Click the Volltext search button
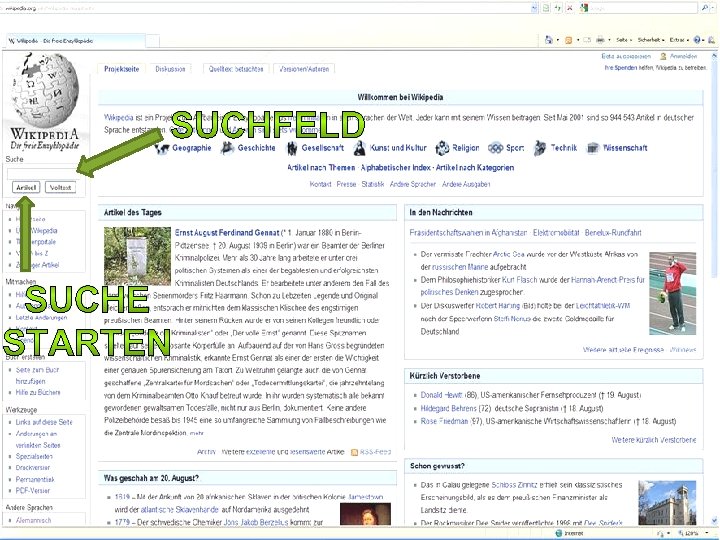Viewport: 720px width, 540px height. [61, 187]
